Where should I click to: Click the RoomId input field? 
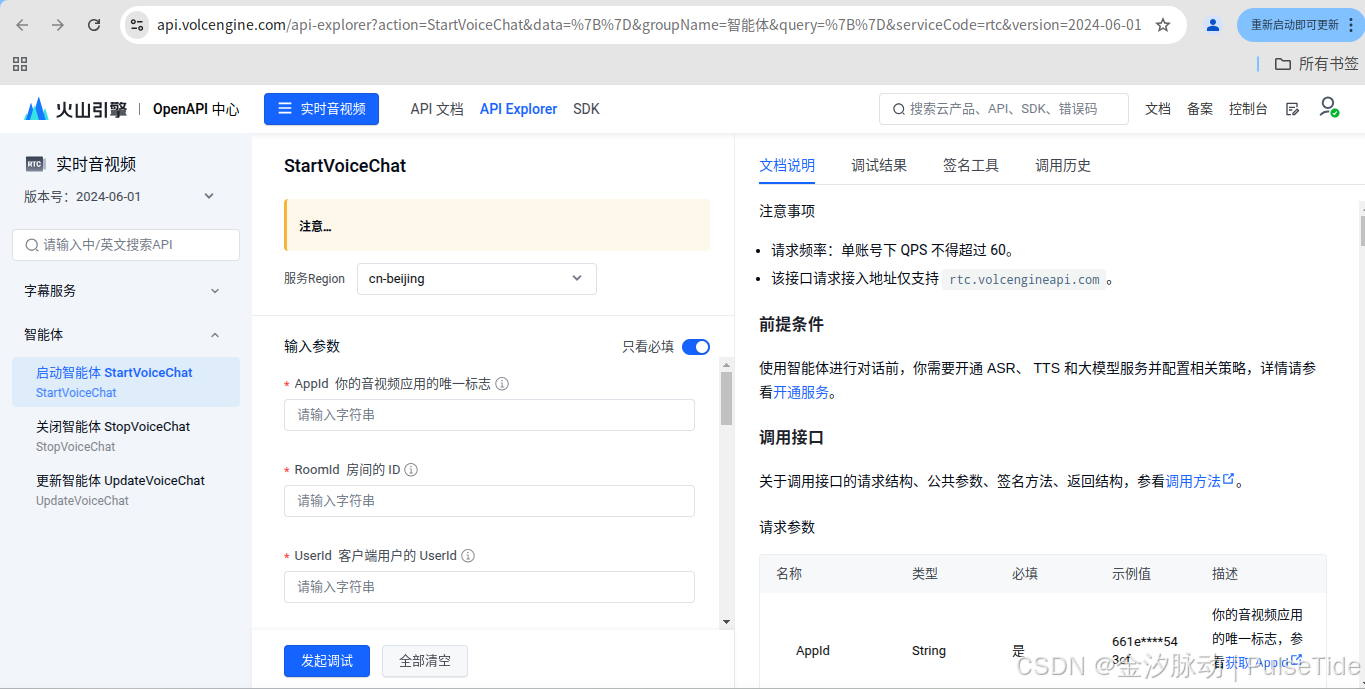[x=489, y=501]
